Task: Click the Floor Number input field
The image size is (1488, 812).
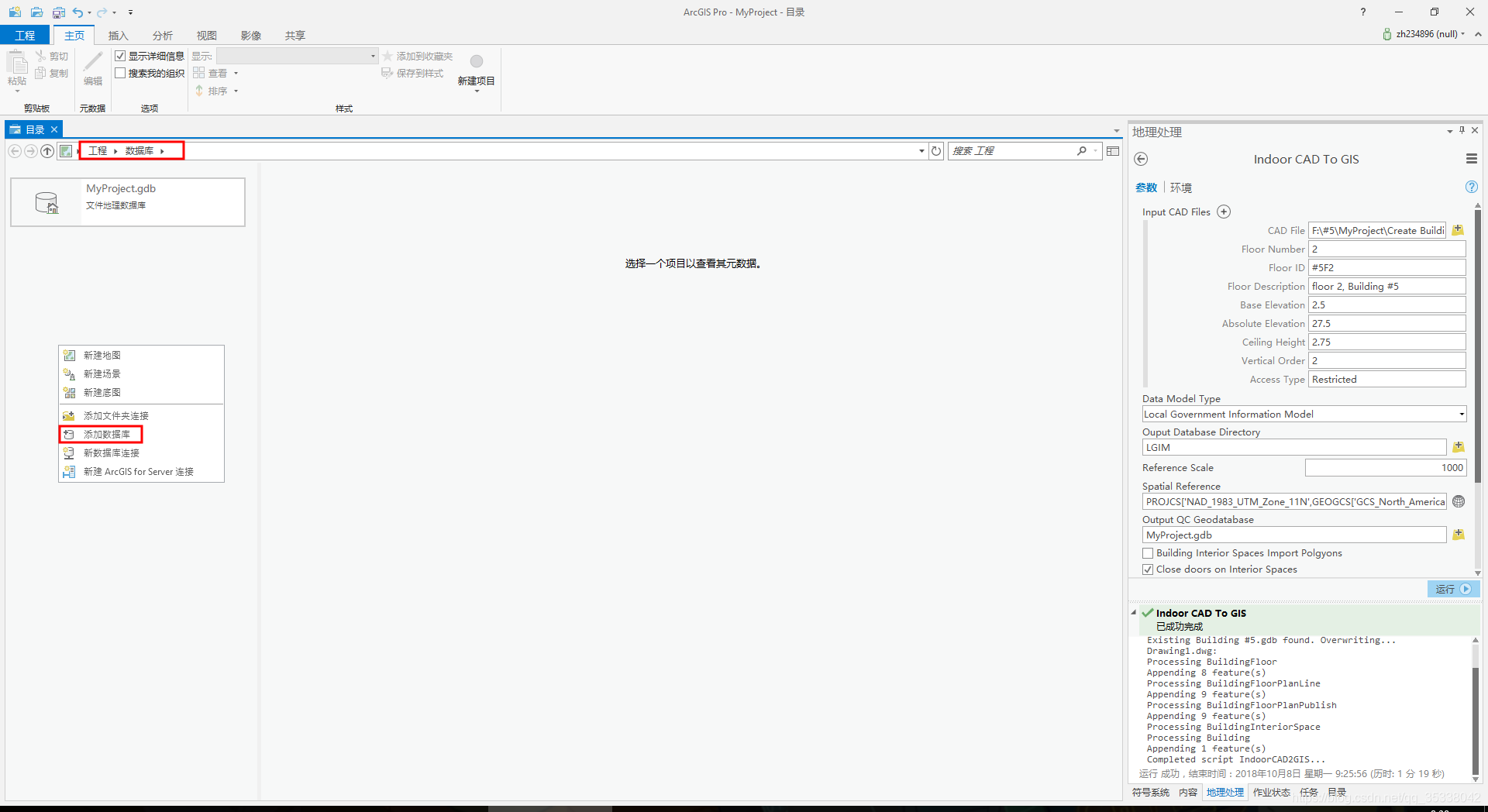Action: [1387, 249]
